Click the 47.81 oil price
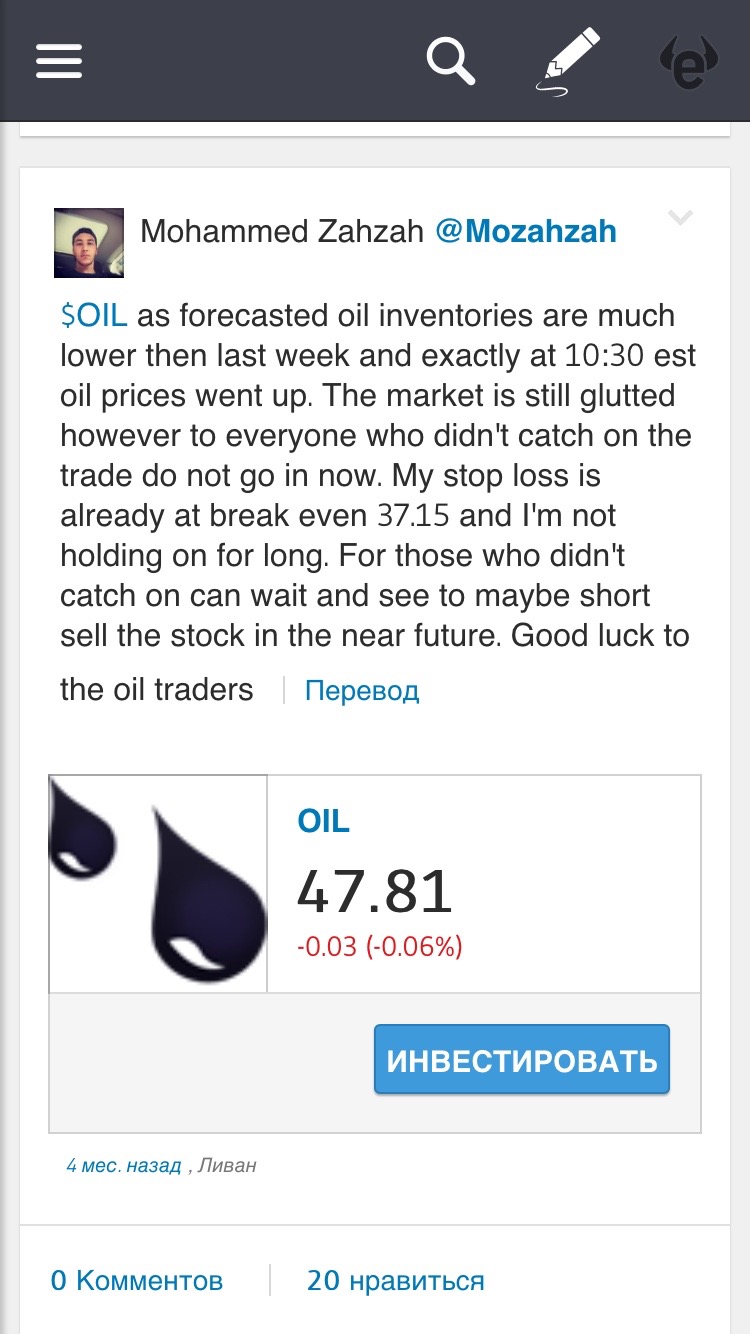Screen dimensions: 750x1334 pos(374,891)
